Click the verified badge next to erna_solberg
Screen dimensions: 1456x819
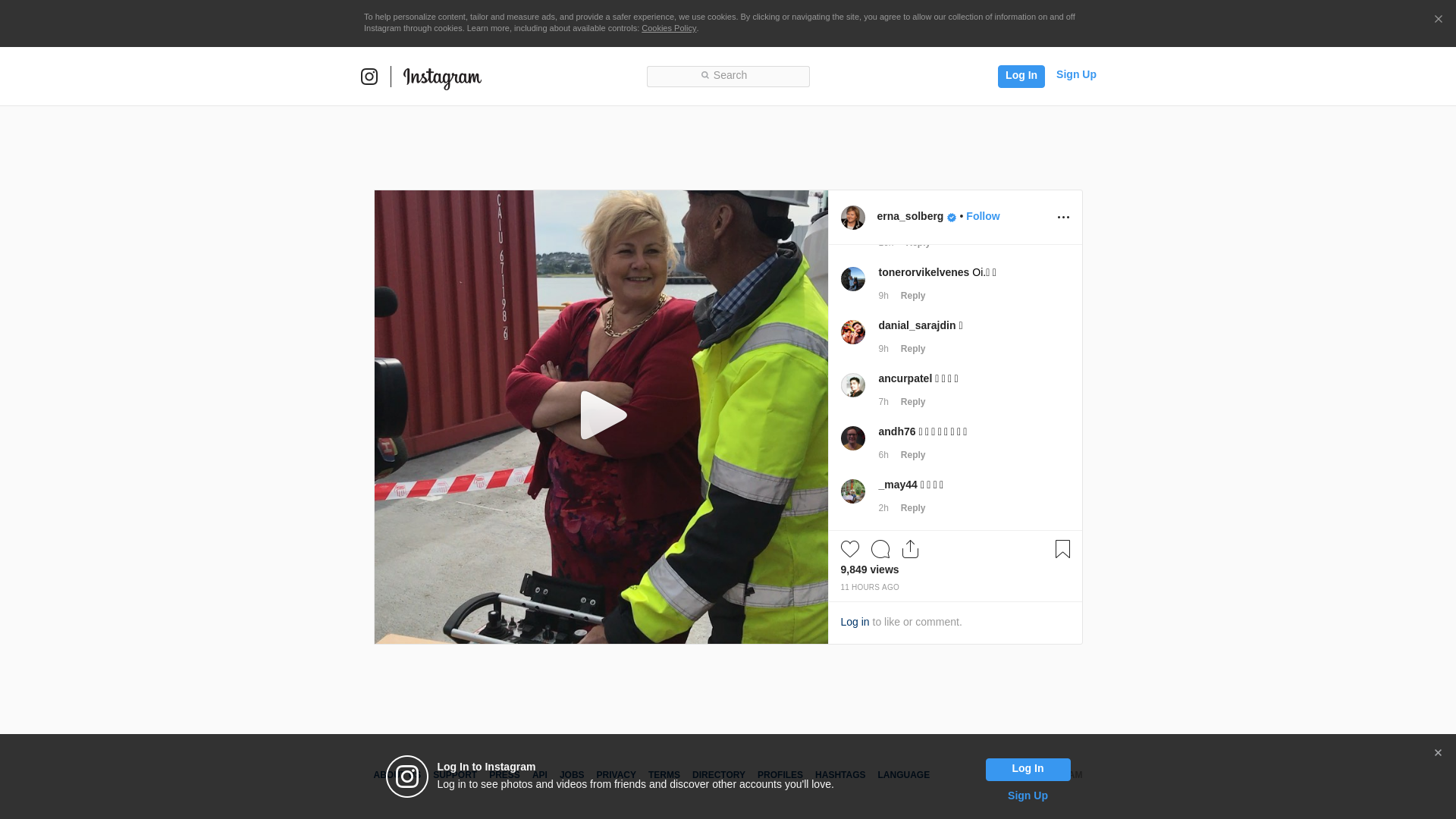click(x=952, y=218)
